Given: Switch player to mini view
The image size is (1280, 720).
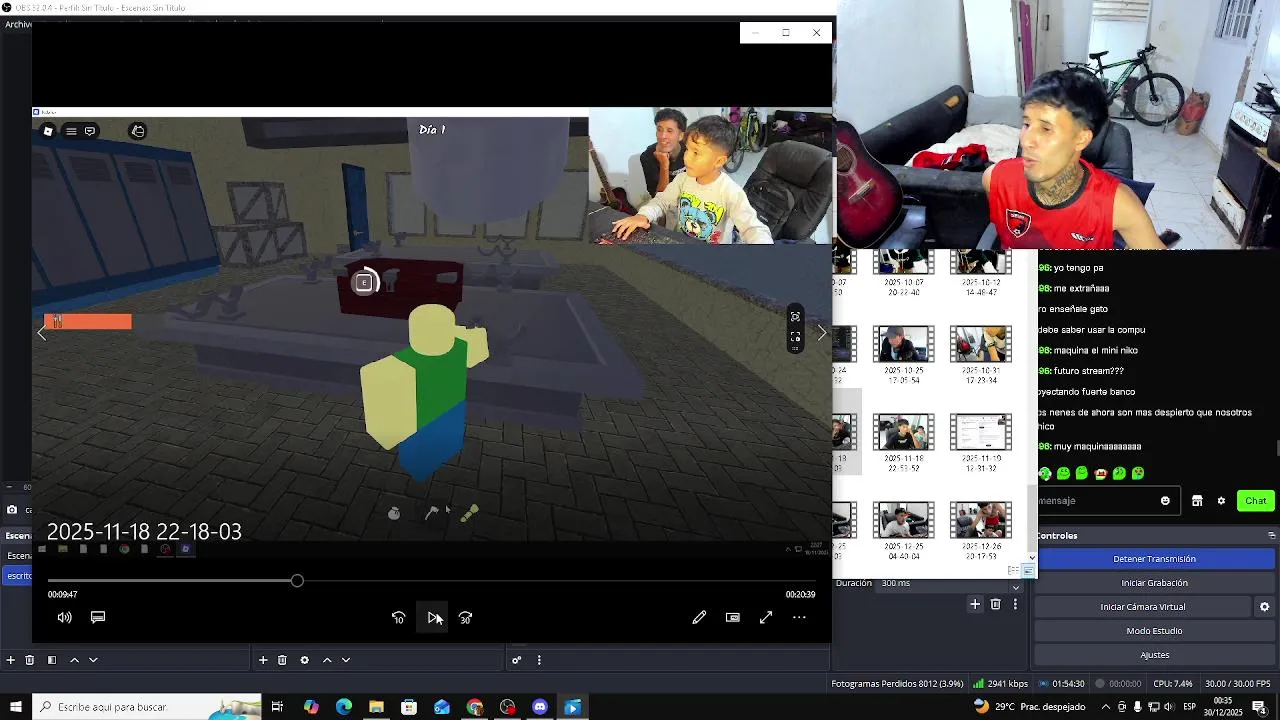Looking at the screenshot, I should (733, 618).
